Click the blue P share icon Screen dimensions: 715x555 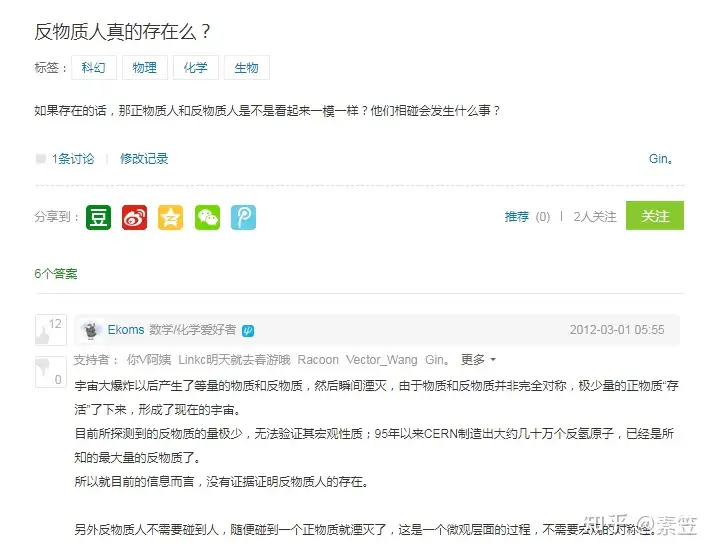tap(243, 217)
